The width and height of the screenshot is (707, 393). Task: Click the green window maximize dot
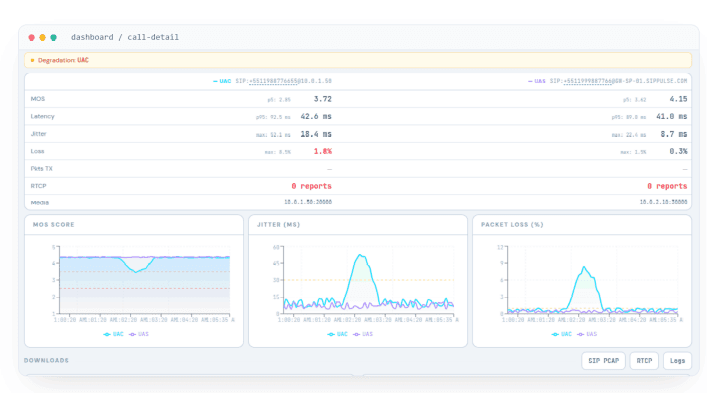pos(53,37)
